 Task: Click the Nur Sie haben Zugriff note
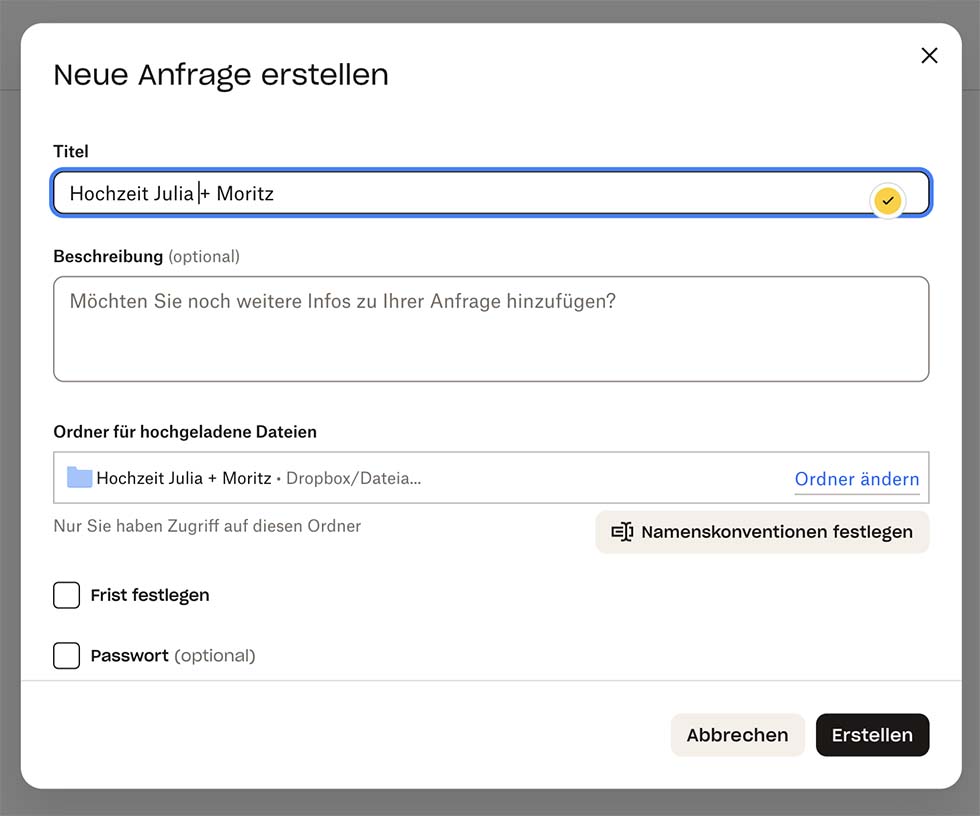[x=207, y=526]
